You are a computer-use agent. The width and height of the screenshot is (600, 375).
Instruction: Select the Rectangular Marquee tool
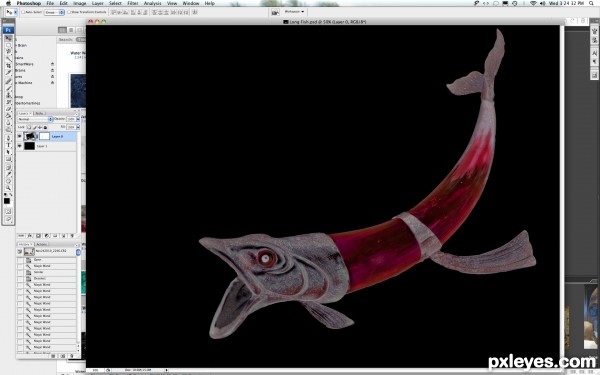point(8,45)
